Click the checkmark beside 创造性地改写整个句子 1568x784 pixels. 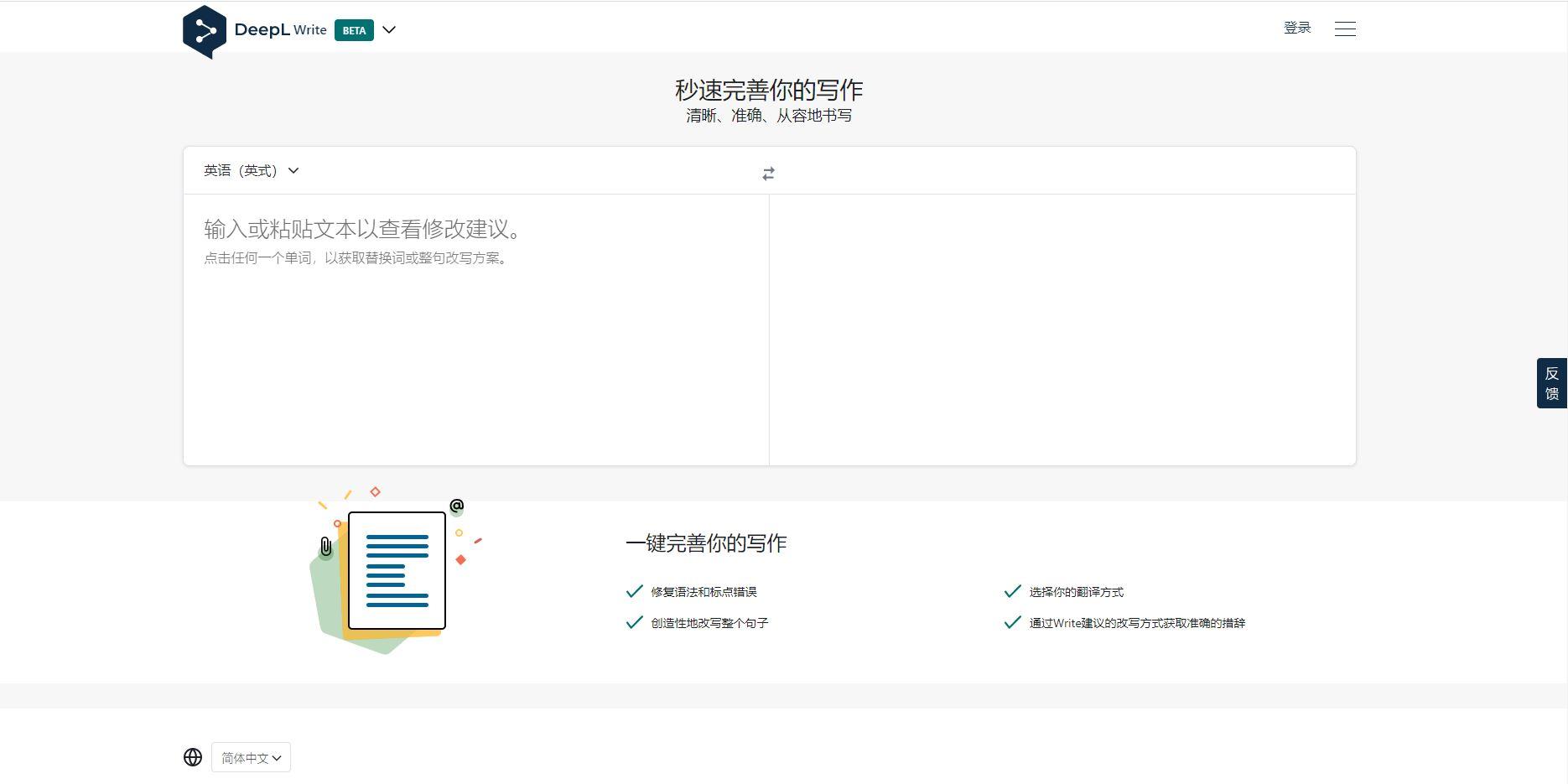pyautogui.click(x=634, y=622)
